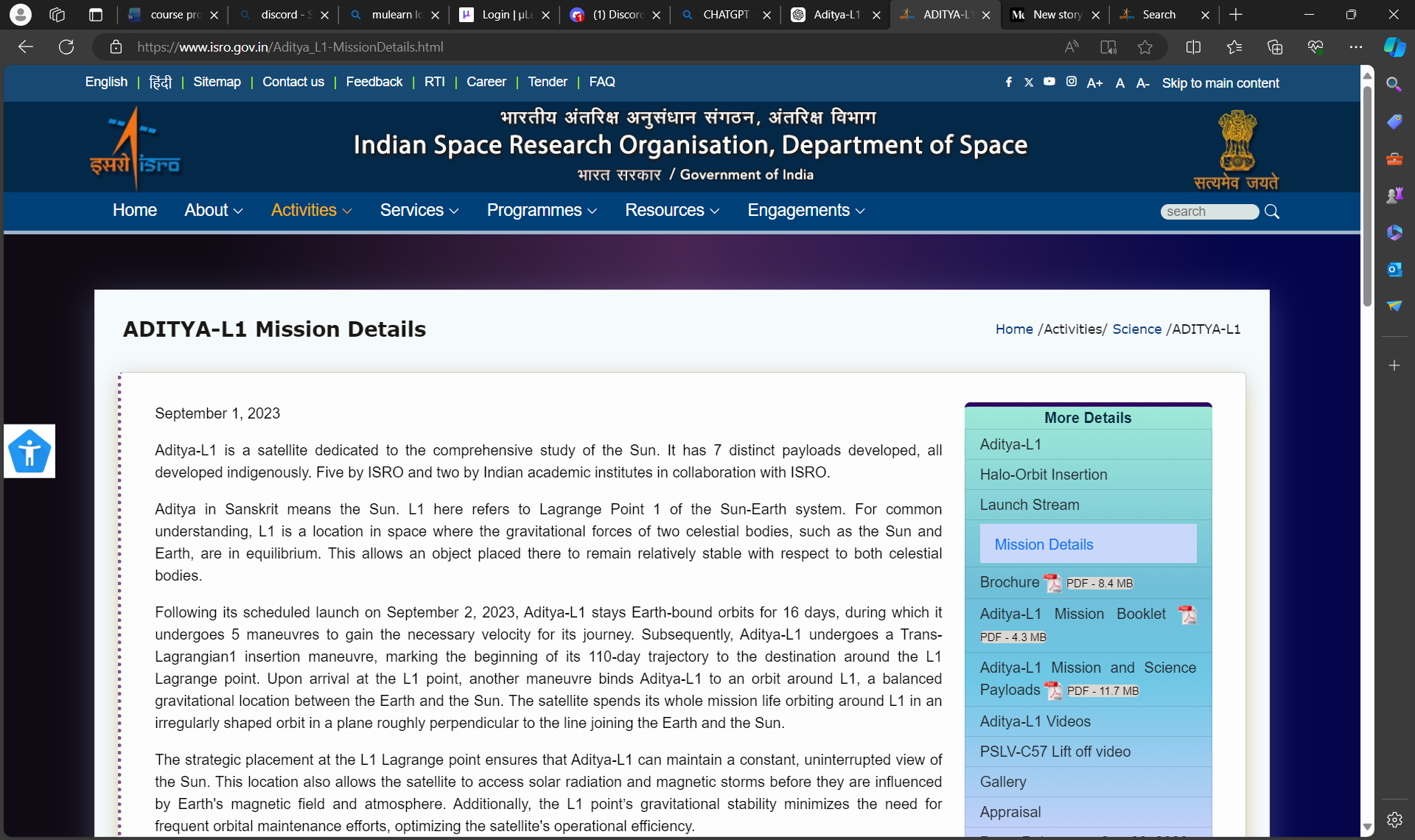Expand the Services dropdown menu
Viewport: 1415px width, 840px height.
click(419, 211)
